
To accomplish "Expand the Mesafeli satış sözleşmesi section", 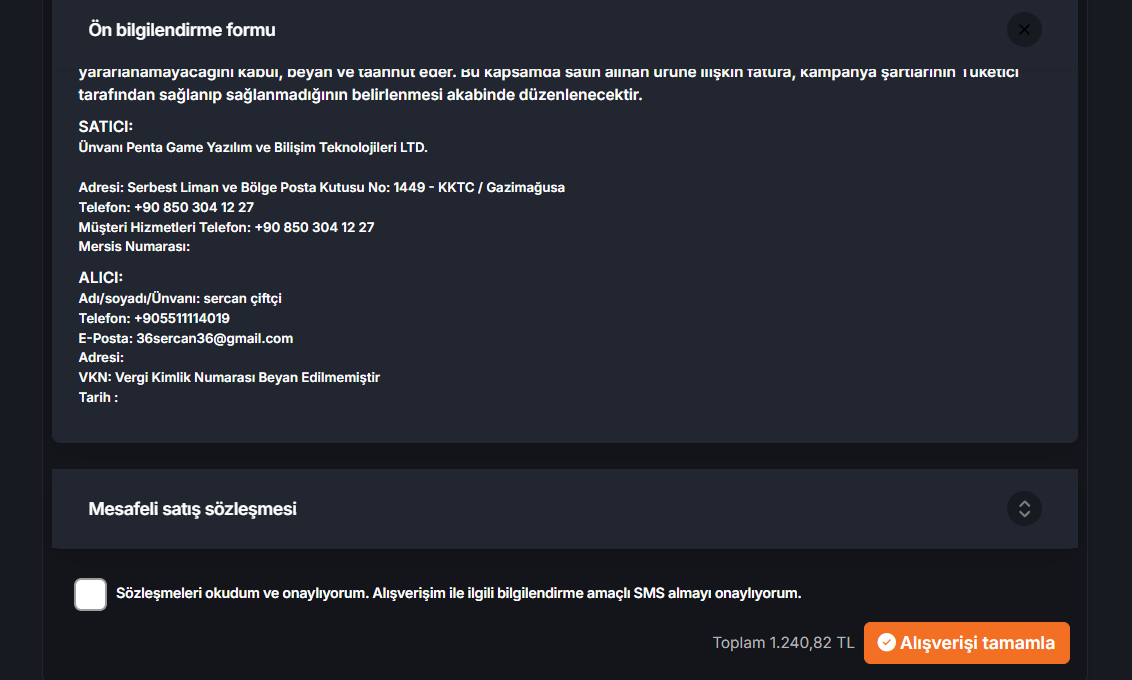I will [1024, 509].
